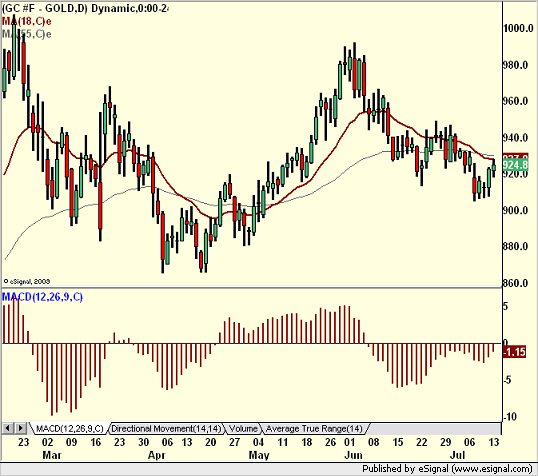This screenshot has height=476, width=538.
Task: Click the left scroll arrow beside indicator tabs
Action: (8, 428)
